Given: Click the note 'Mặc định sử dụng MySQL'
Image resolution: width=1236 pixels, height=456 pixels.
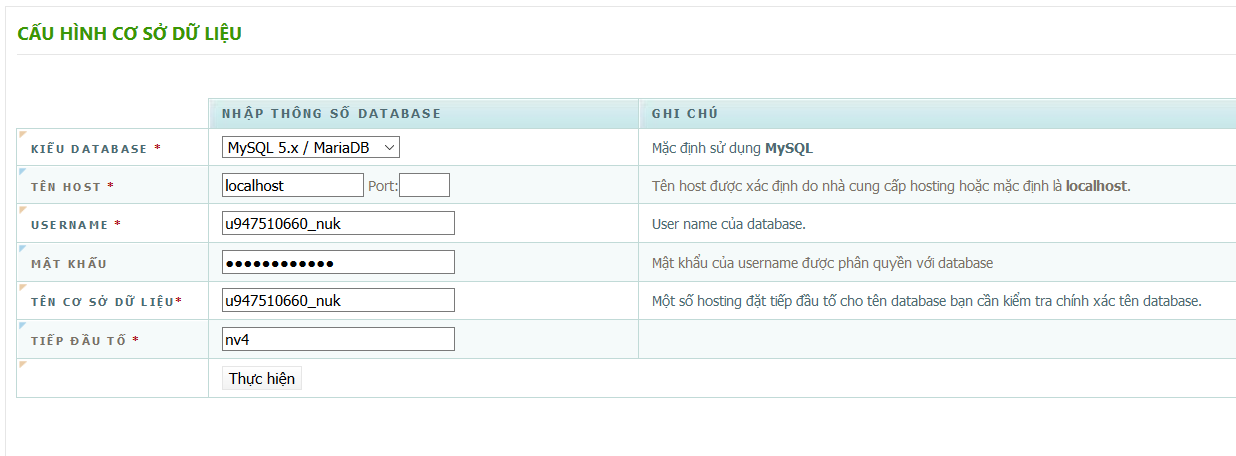Looking at the screenshot, I should click(x=732, y=148).
